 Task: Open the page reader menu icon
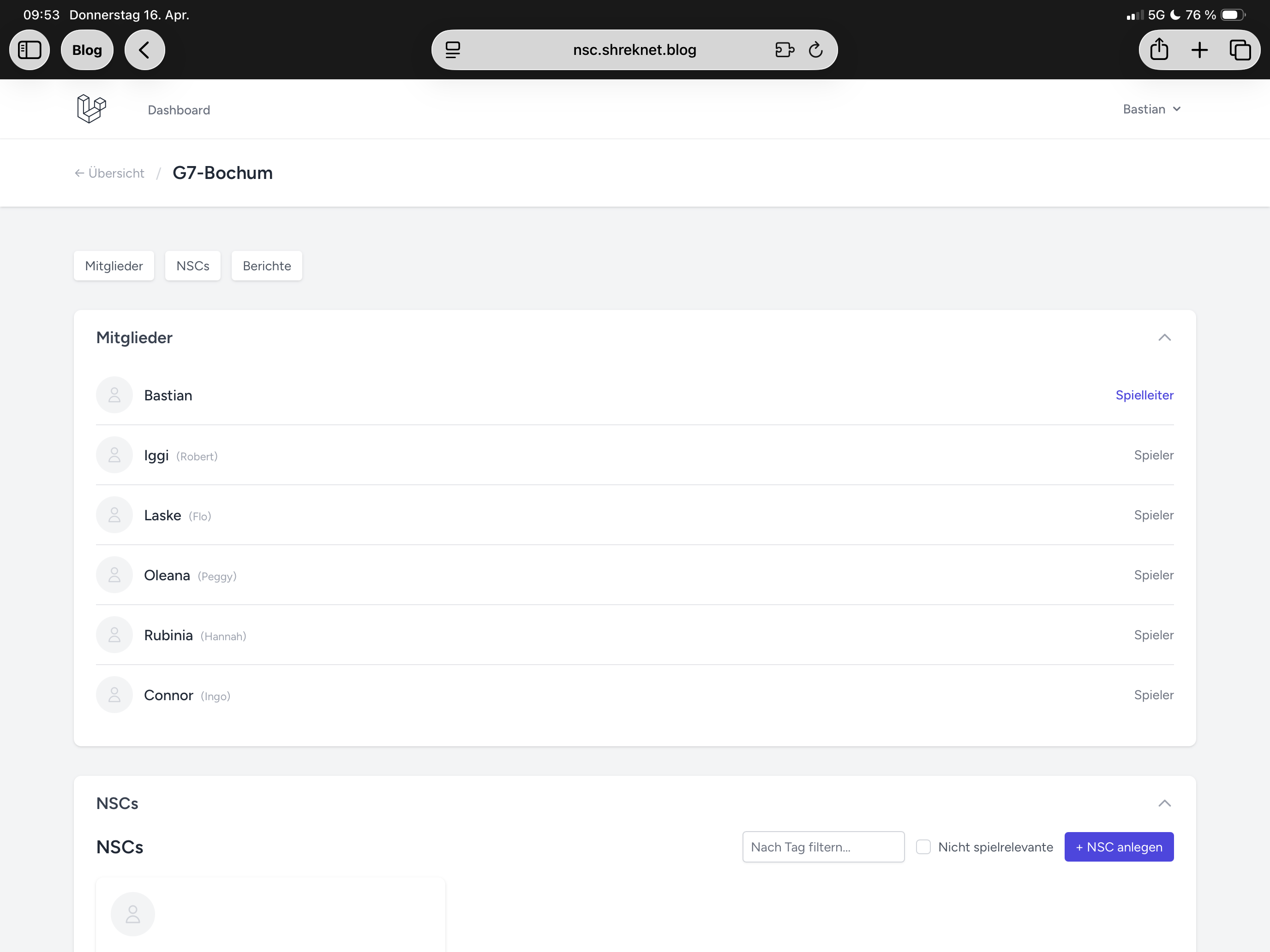(453, 50)
